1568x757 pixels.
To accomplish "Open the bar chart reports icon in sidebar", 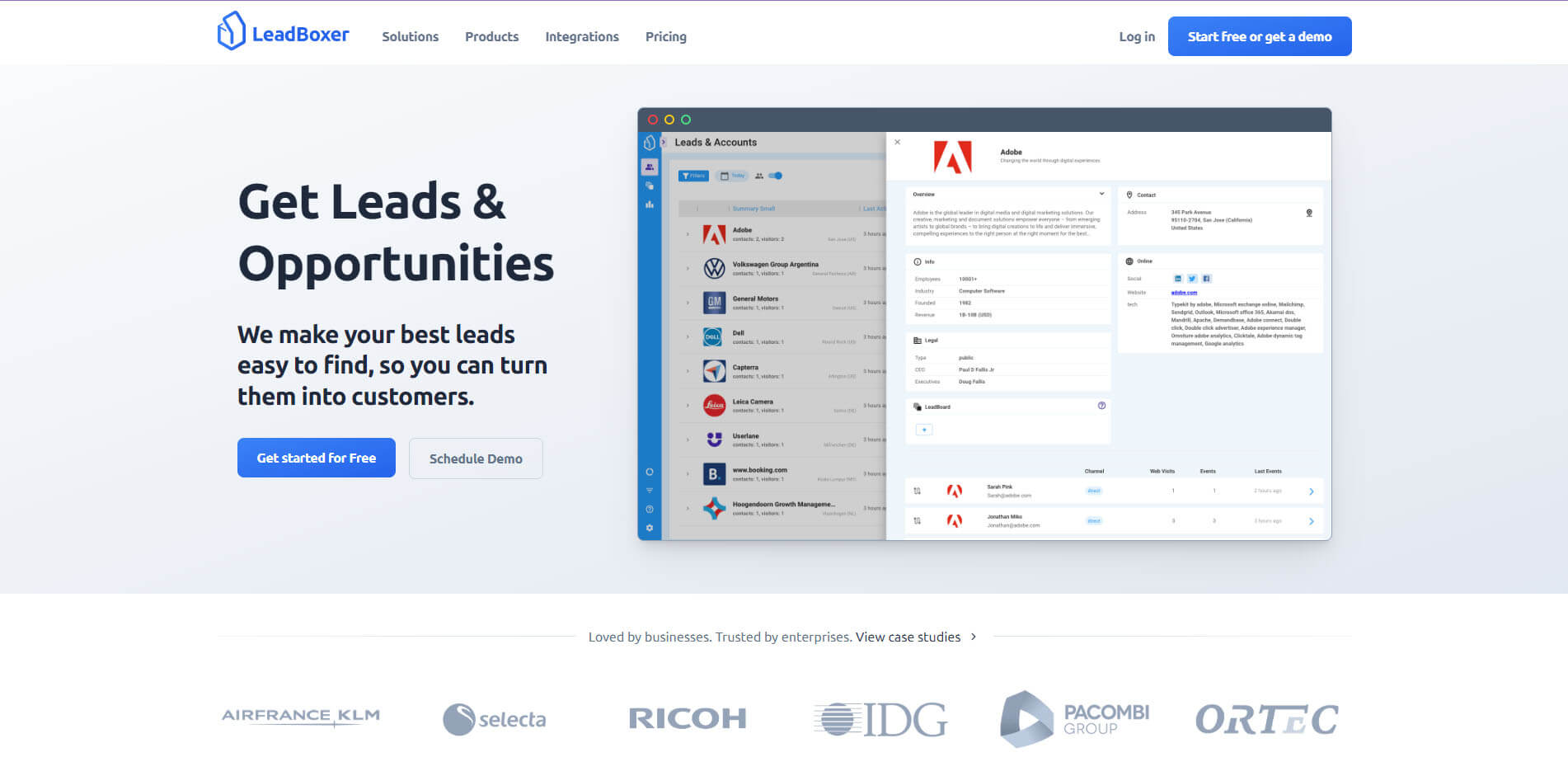I will coord(650,205).
